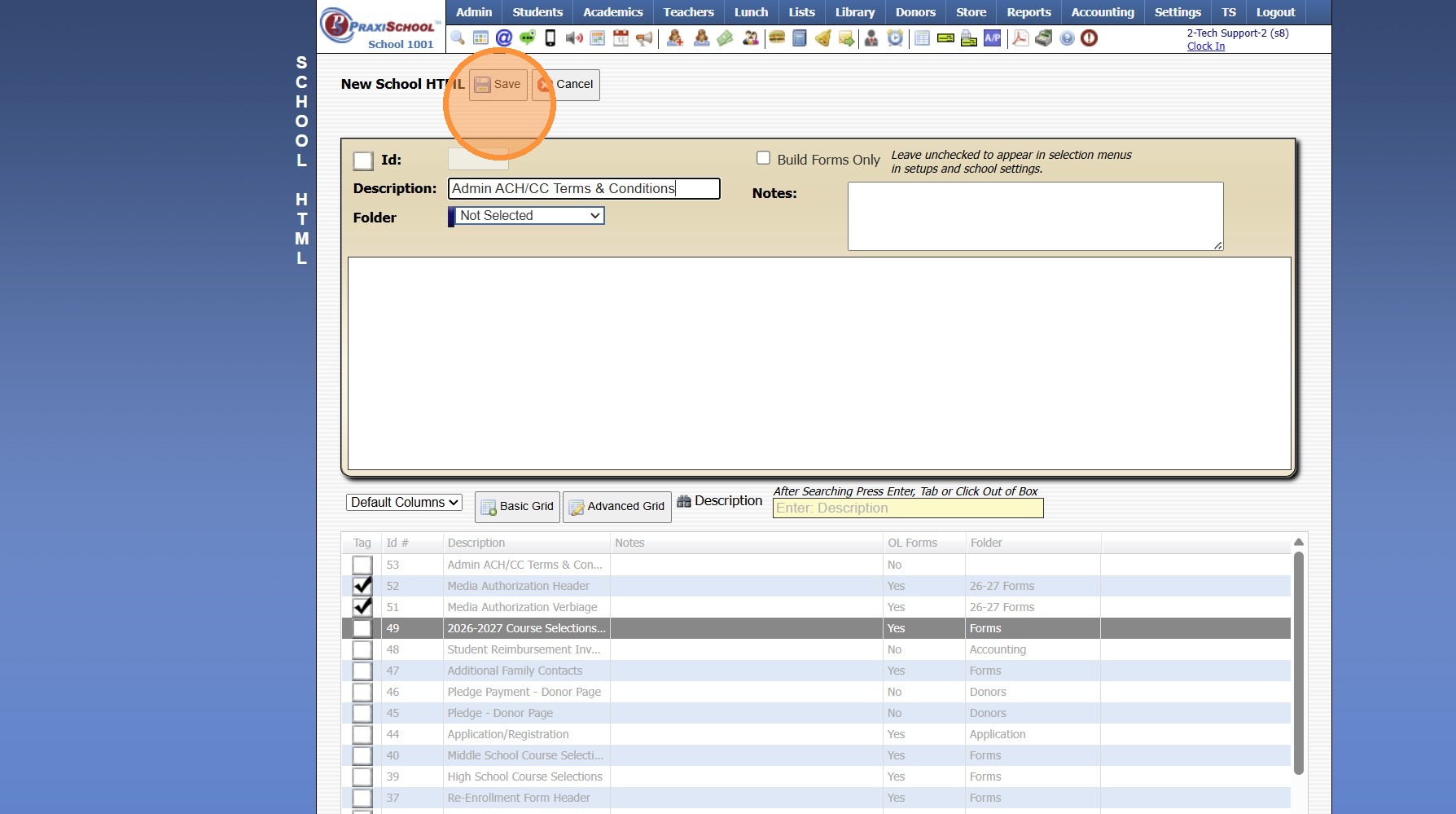Untag the Media Authorization Header row checkbox
The height and width of the screenshot is (814, 1456).
tap(362, 586)
